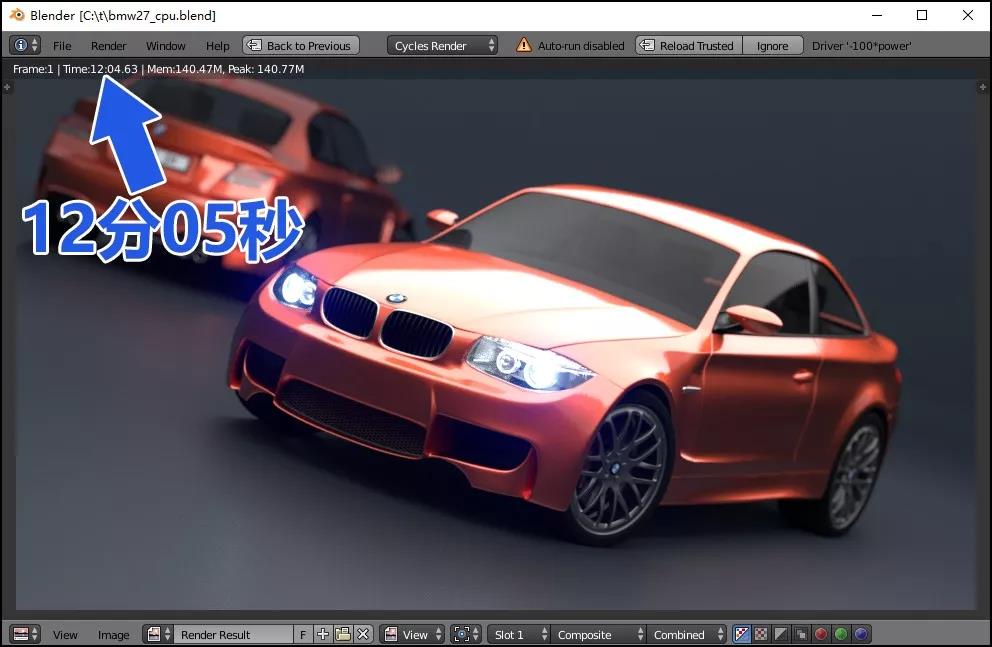Open the Cycles Render engine dropdown
This screenshot has height=647, width=992.
click(442, 45)
